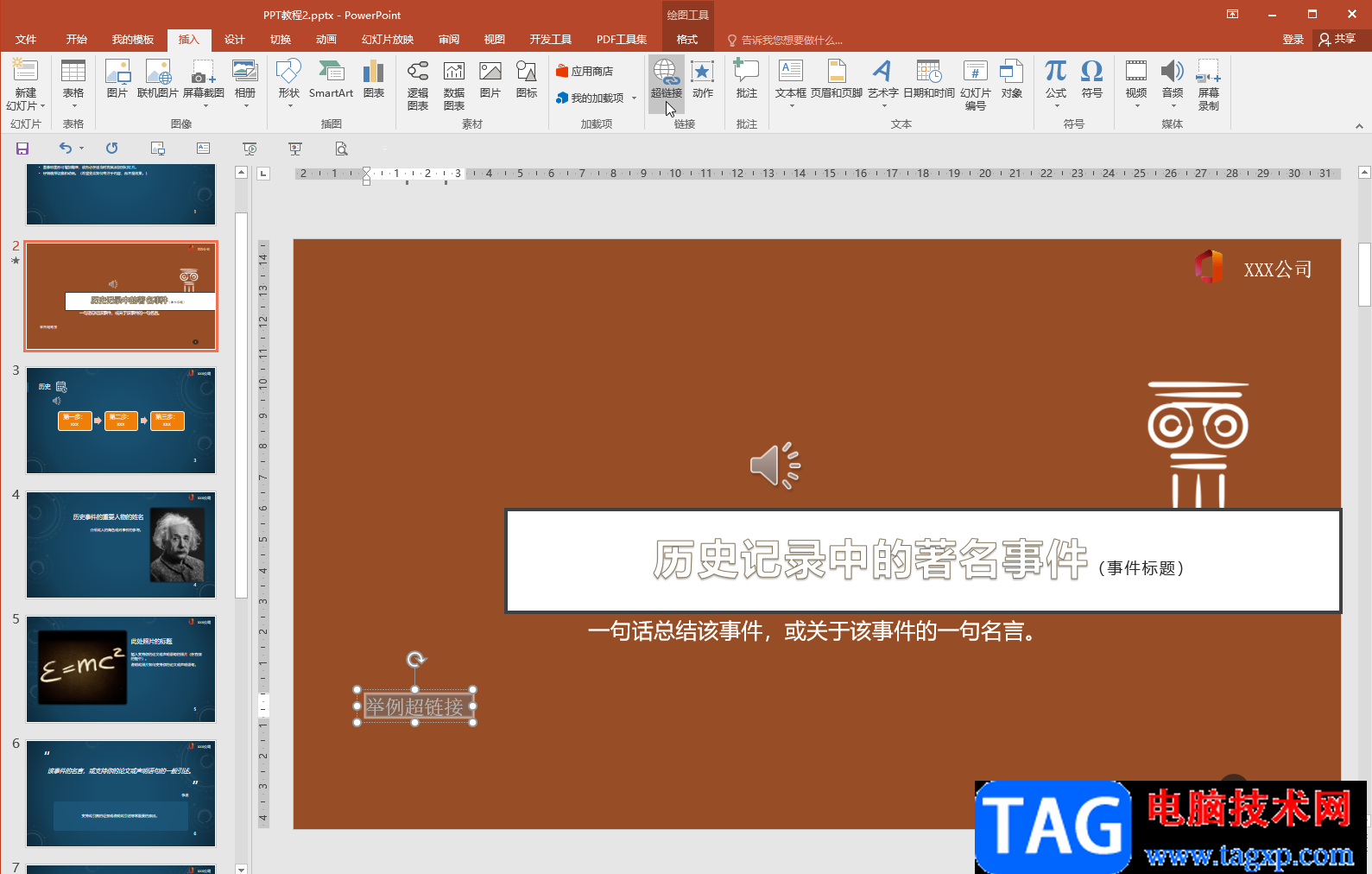This screenshot has height=874, width=1372.
Task: Open the Shapes (形状) gallery
Action: pos(288,84)
